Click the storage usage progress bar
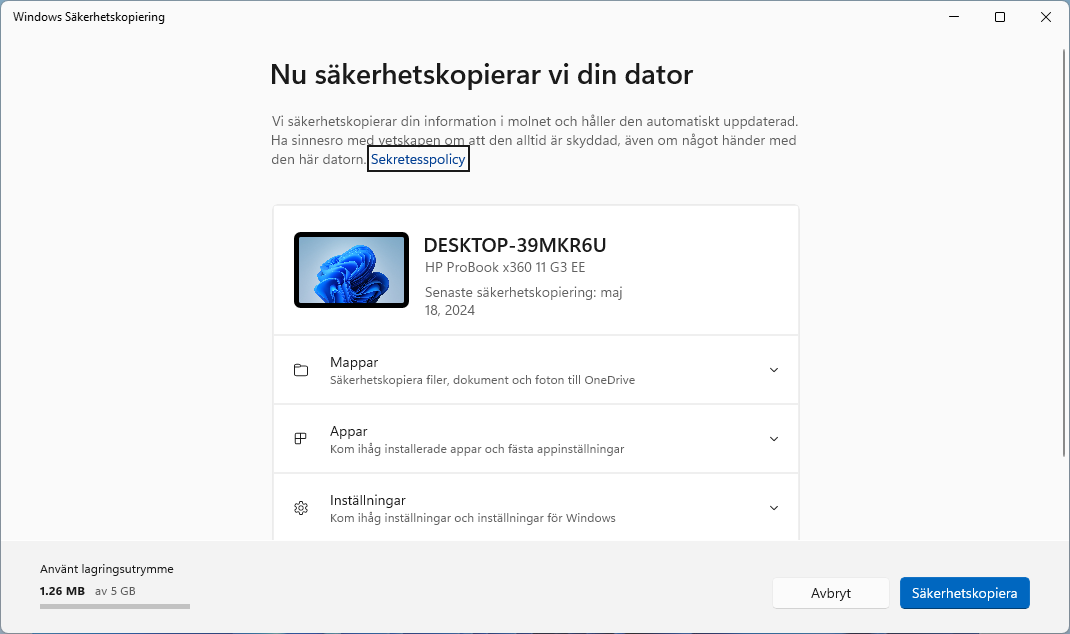This screenshot has height=634, width=1070. point(114,604)
